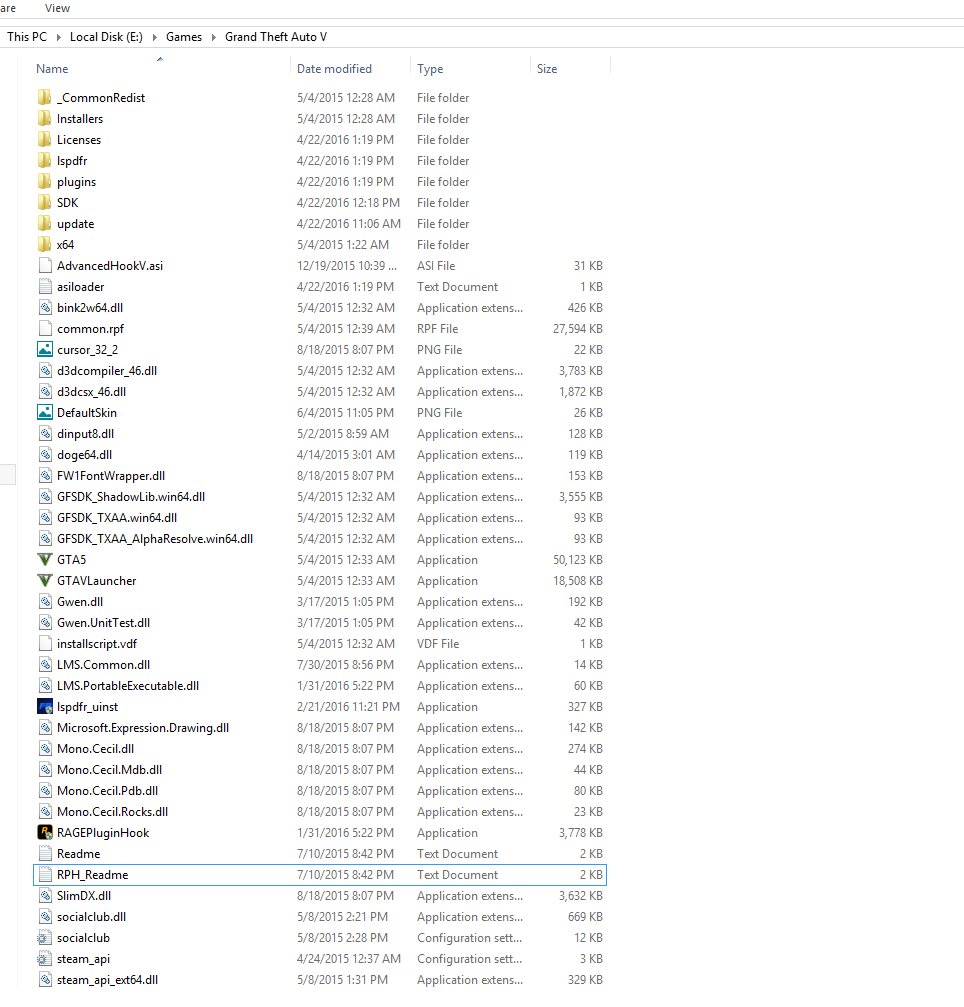Sort files by the Type column header

pyautogui.click(x=430, y=69)
